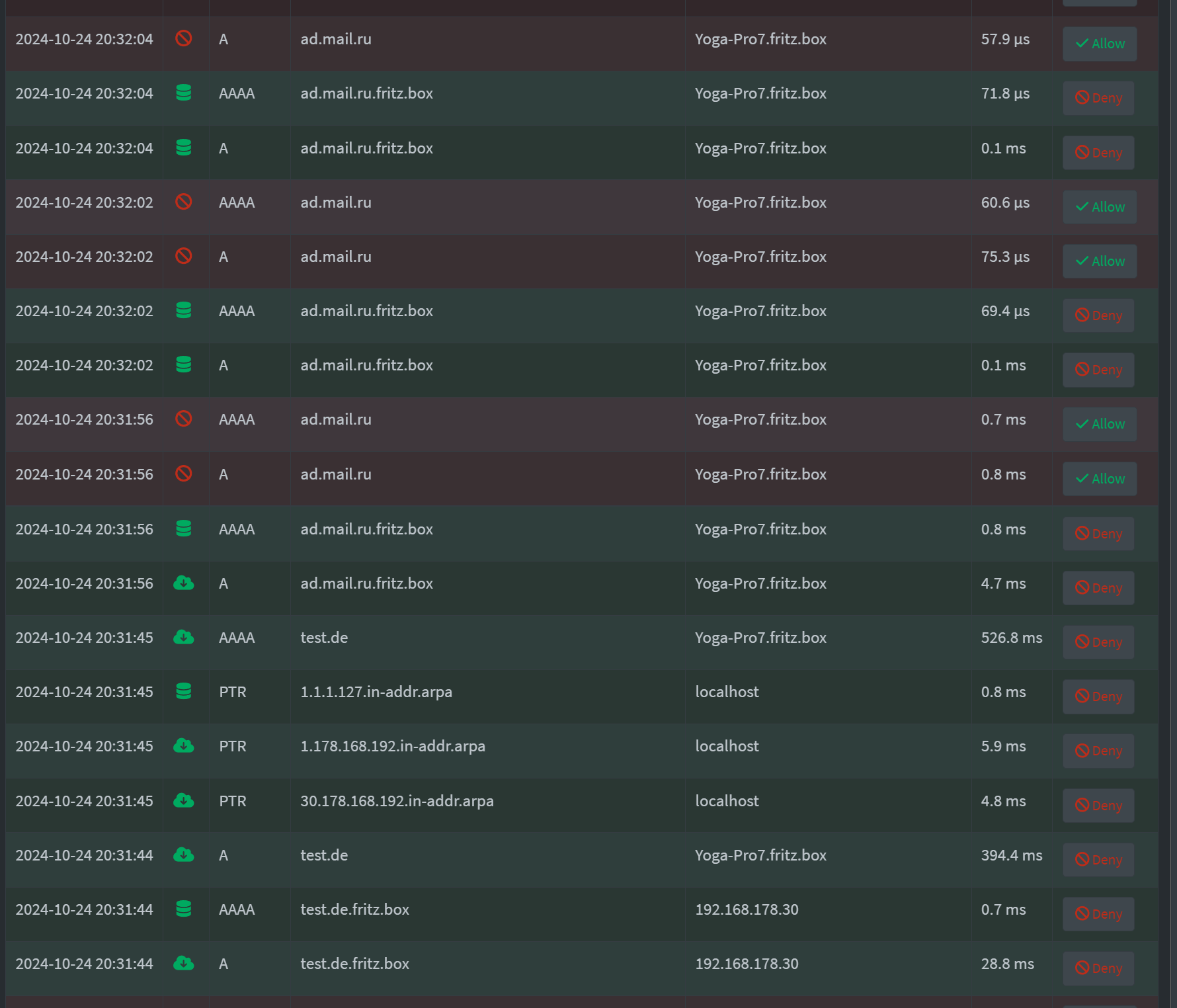Viewport: 1177px width, 1008px height.
Task: Allow ad.mail.ru in the 60.6 µs row
Action: click(1100, 207)
